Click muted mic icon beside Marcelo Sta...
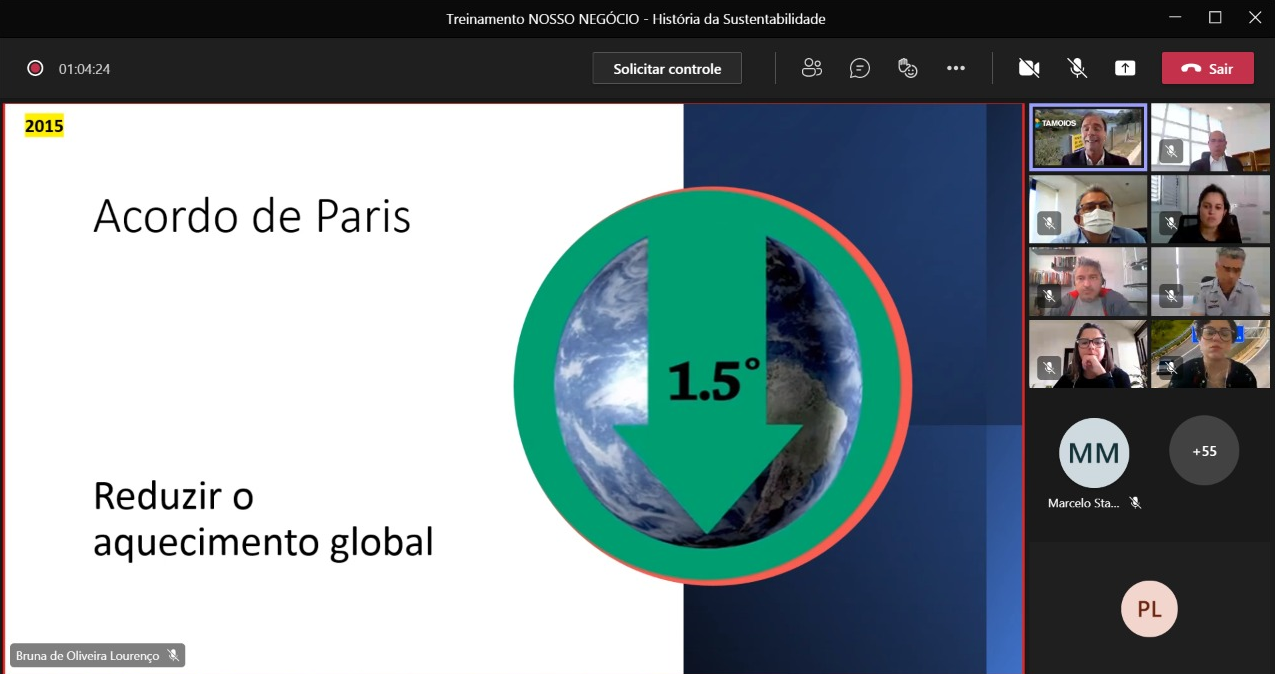 [x=1135, y=503]
